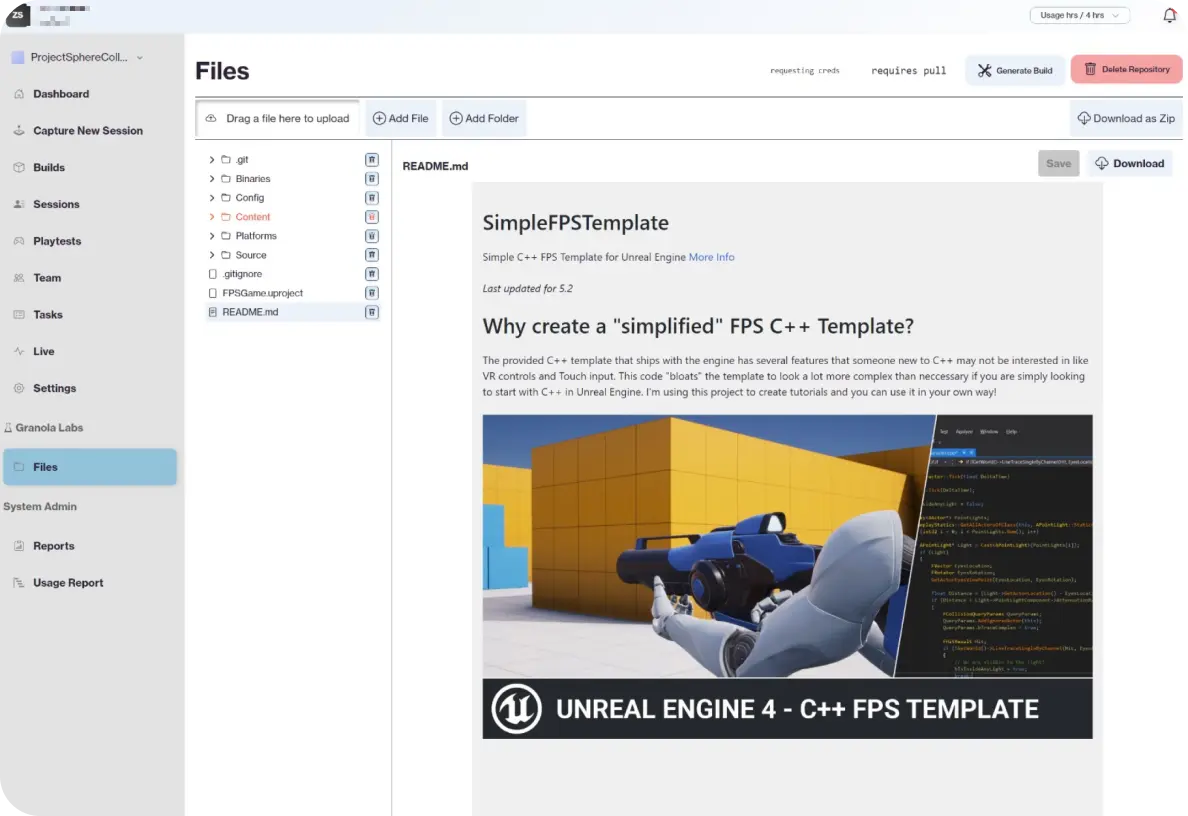The height and width of the screenshot is (816, 1188).
Task: Click the More Info link
Action: coord(711,257)
